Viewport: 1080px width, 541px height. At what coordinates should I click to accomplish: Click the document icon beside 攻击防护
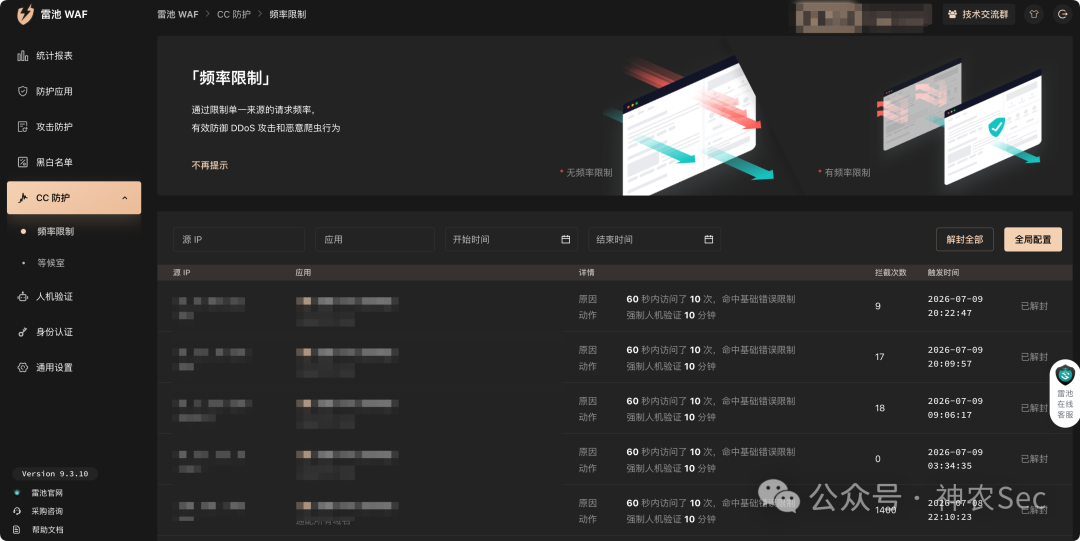point(23,127)
